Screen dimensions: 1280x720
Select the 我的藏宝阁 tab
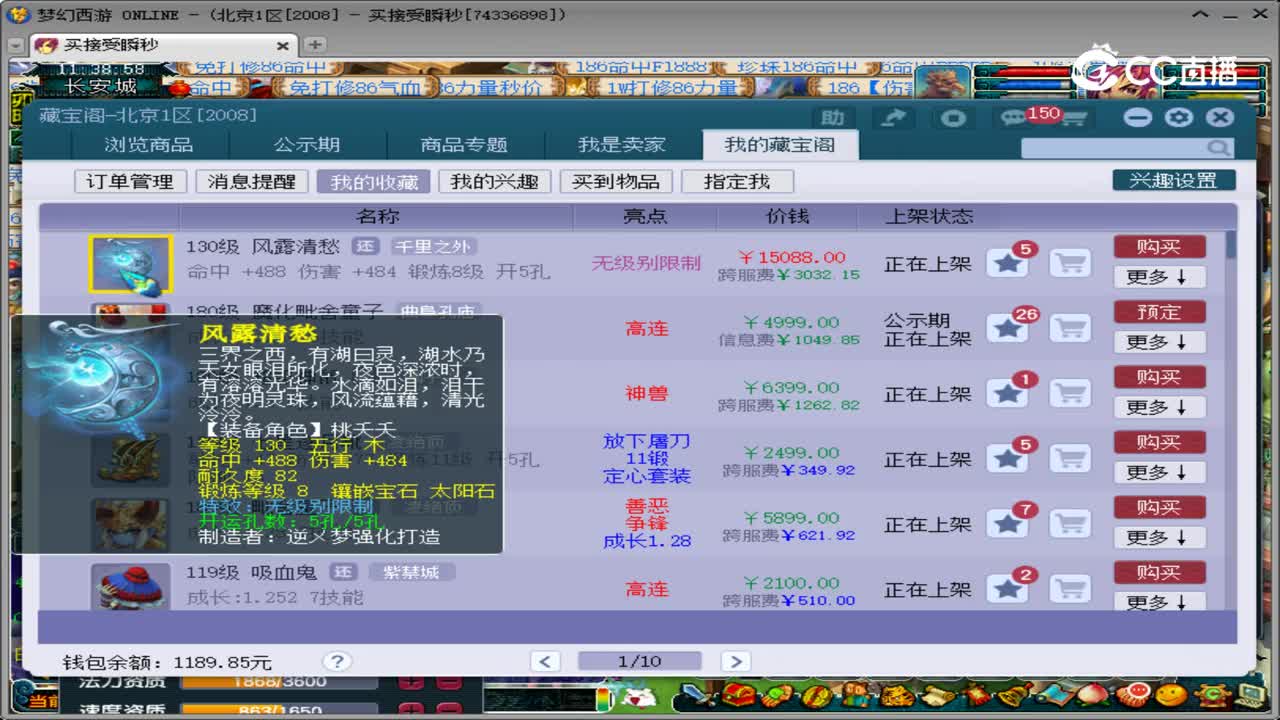[x=779, y=145]
